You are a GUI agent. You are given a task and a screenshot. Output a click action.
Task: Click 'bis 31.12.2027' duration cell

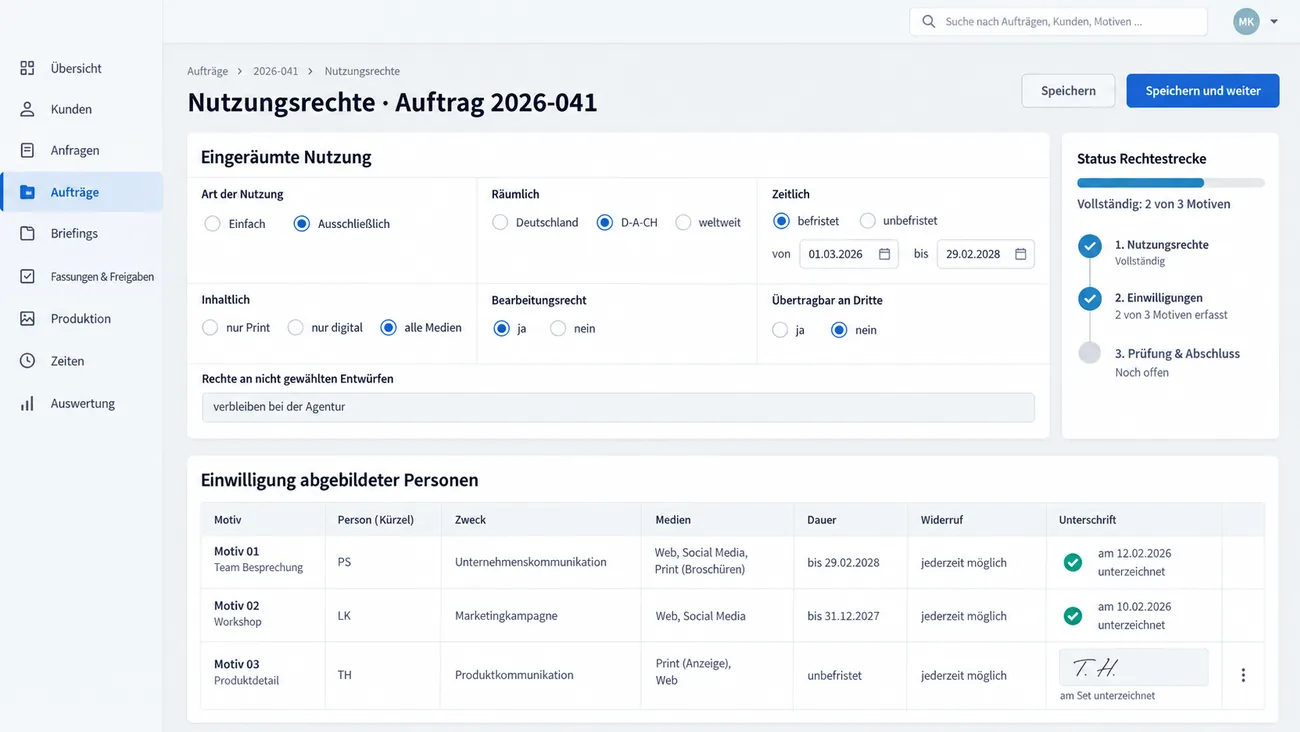[851, 616]
